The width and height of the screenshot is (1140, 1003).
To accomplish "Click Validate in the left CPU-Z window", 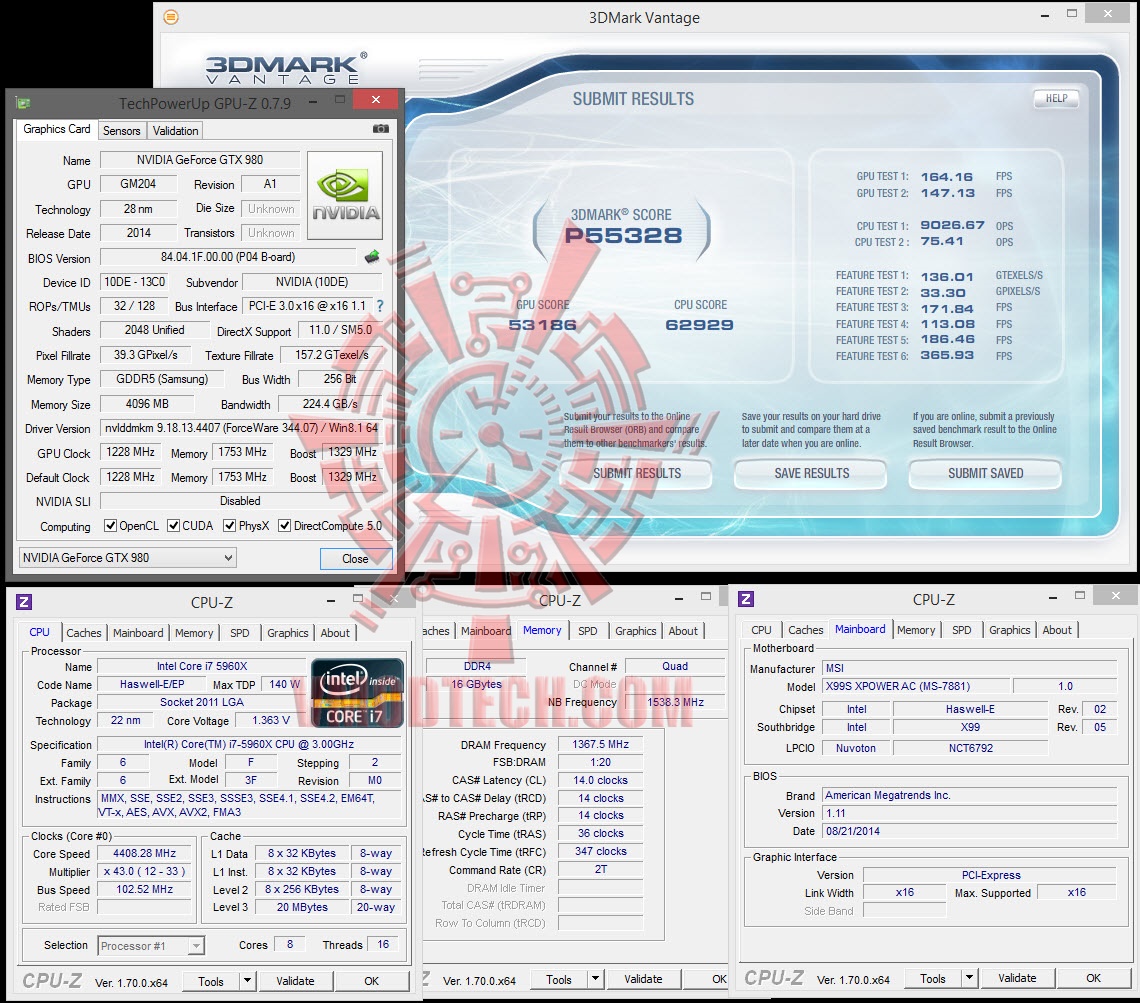I will point(295,981).
